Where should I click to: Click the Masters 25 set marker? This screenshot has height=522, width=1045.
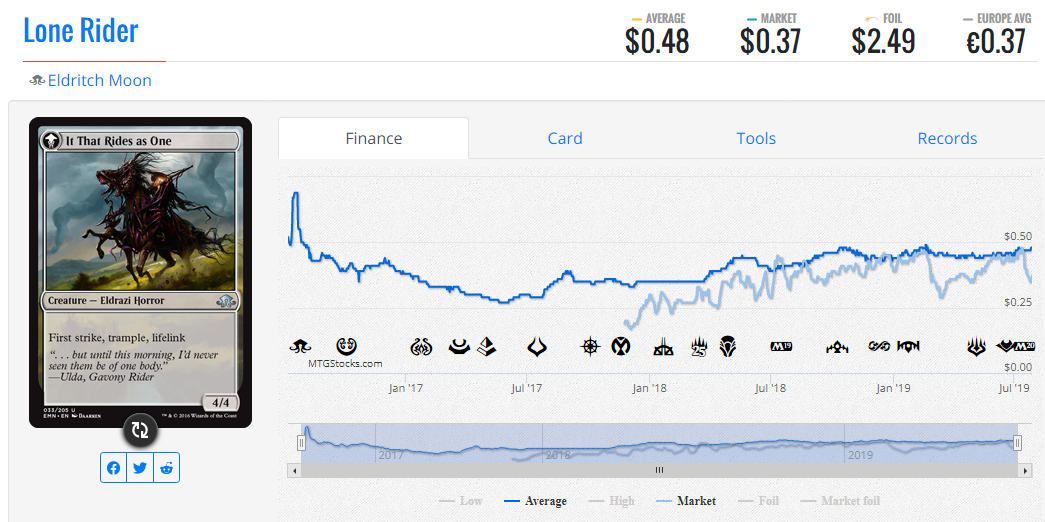coord(698,347)
